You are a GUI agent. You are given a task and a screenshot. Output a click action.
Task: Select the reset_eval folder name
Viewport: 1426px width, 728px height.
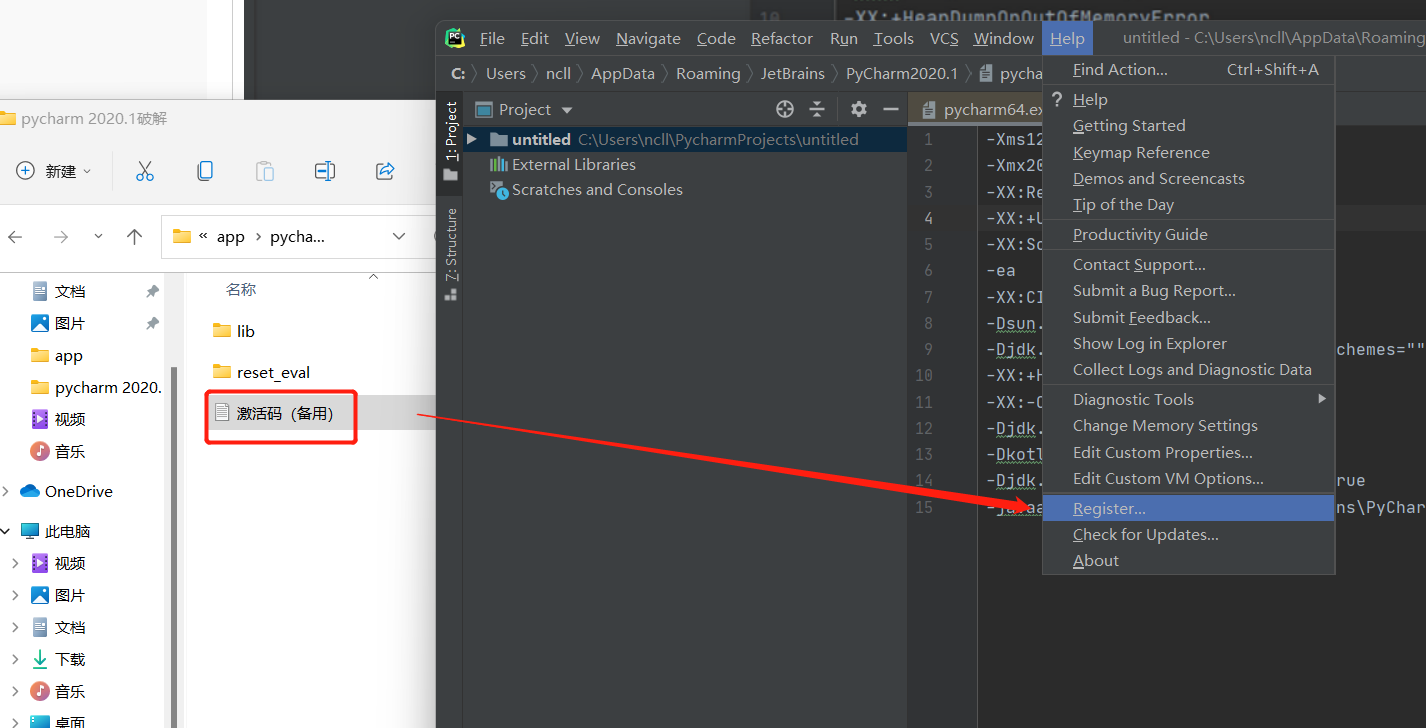pyautogui.click(x=273, y=372)
